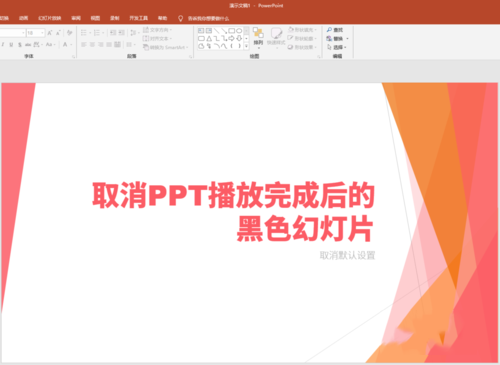500x365 pixels.
Task: Switch to the 审阅 (Review) tab
Action: tap(76, 18)
